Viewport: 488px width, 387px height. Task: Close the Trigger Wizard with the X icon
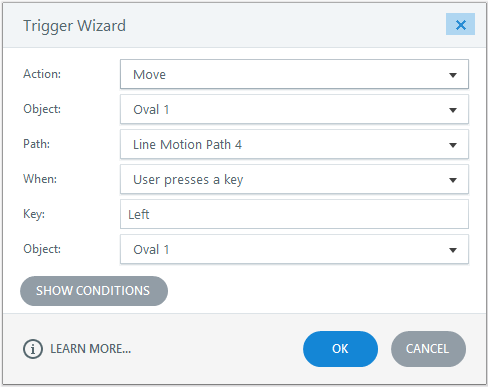(460, 24)
